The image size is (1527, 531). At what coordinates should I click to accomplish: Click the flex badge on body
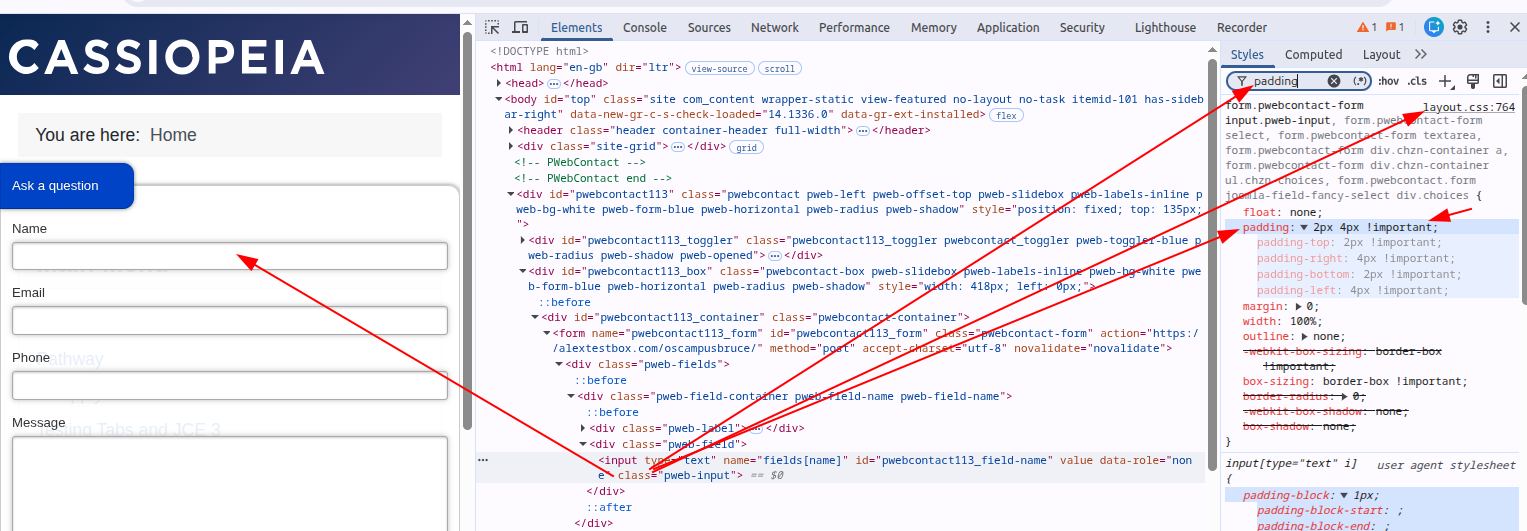tap(1005, 116)
